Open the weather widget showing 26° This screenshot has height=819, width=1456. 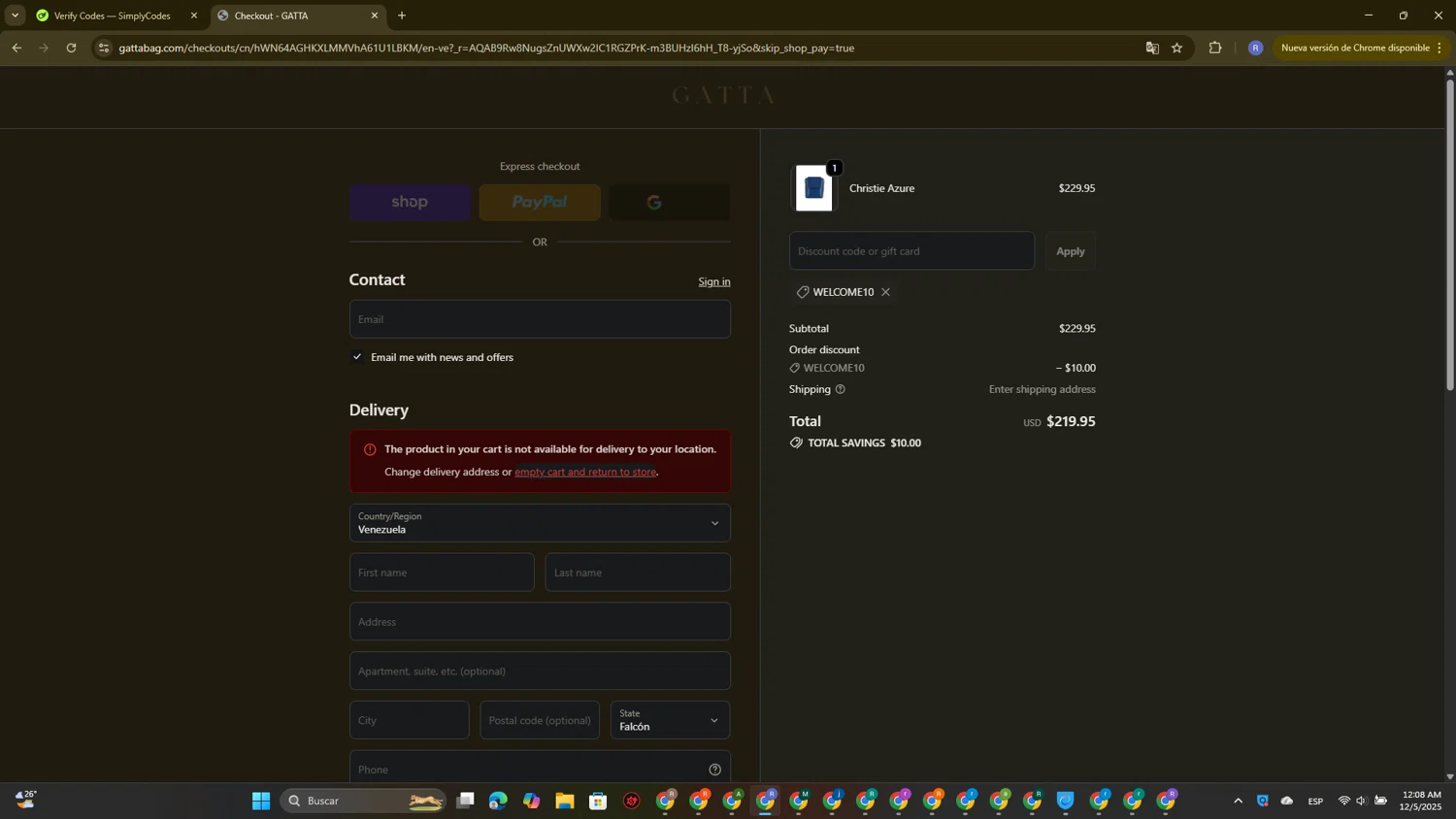tap(26, 800)
